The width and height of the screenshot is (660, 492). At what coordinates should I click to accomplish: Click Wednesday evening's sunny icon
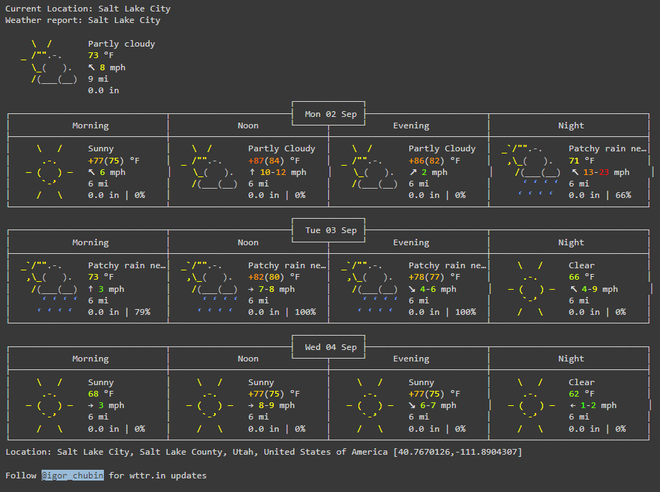click(370, 405)
